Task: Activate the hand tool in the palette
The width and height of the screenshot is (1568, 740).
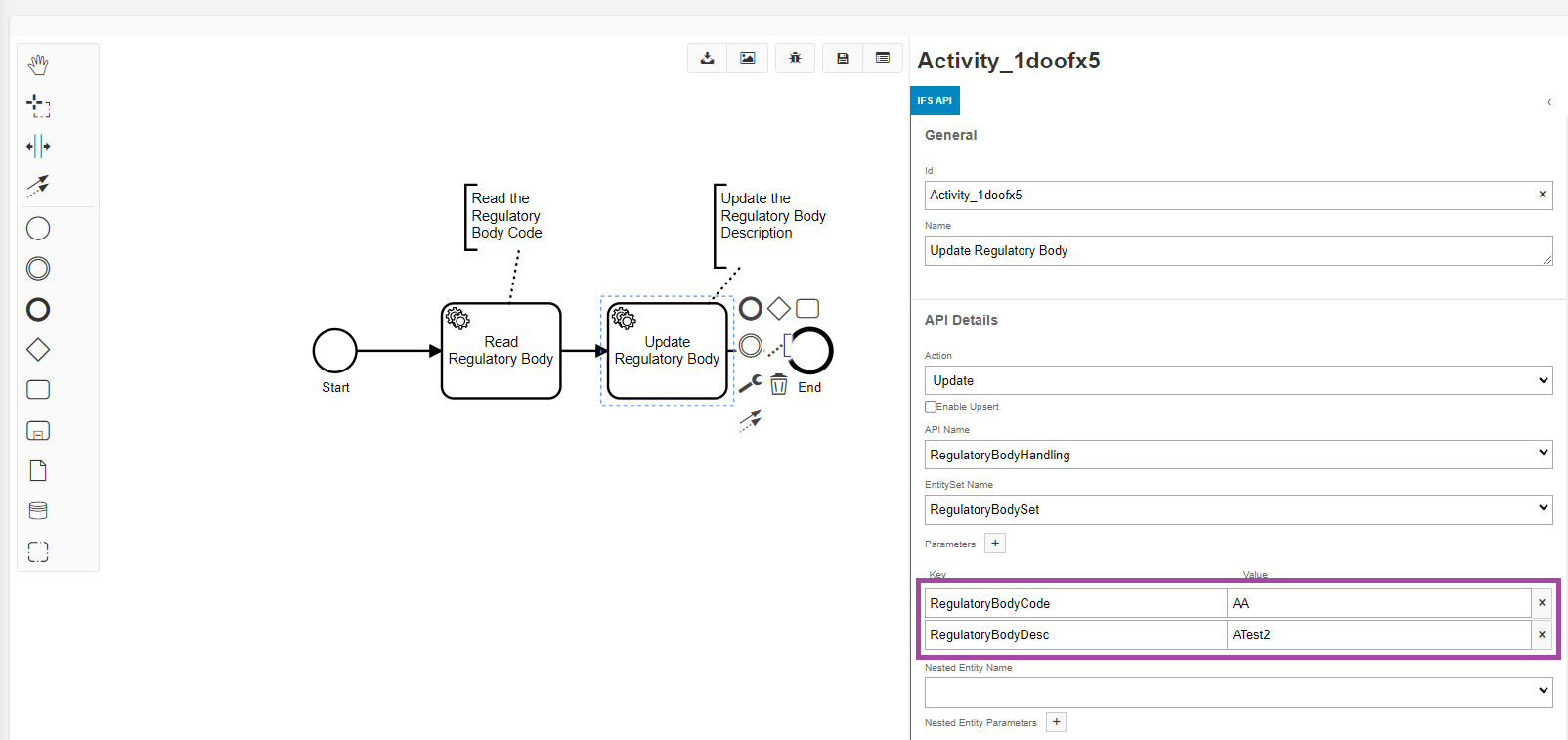Action: click(x=38, y=65)
